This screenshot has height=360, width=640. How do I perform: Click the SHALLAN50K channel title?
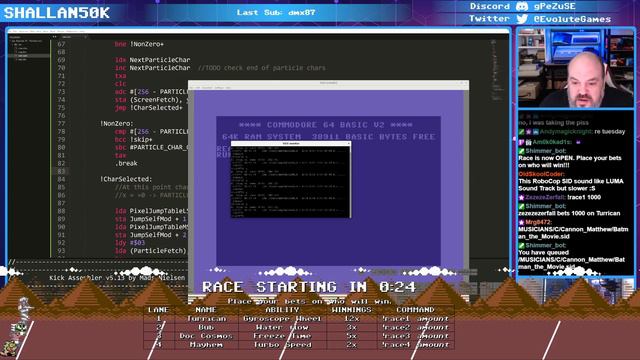tap(57, 13)
